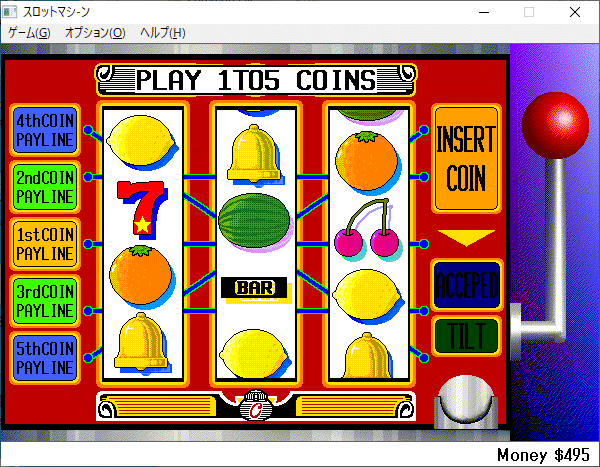Image resolution: width=600 pixels, height=467 pixels.
Task: Click the orange on the left reel
Action: tap(142, 276)
